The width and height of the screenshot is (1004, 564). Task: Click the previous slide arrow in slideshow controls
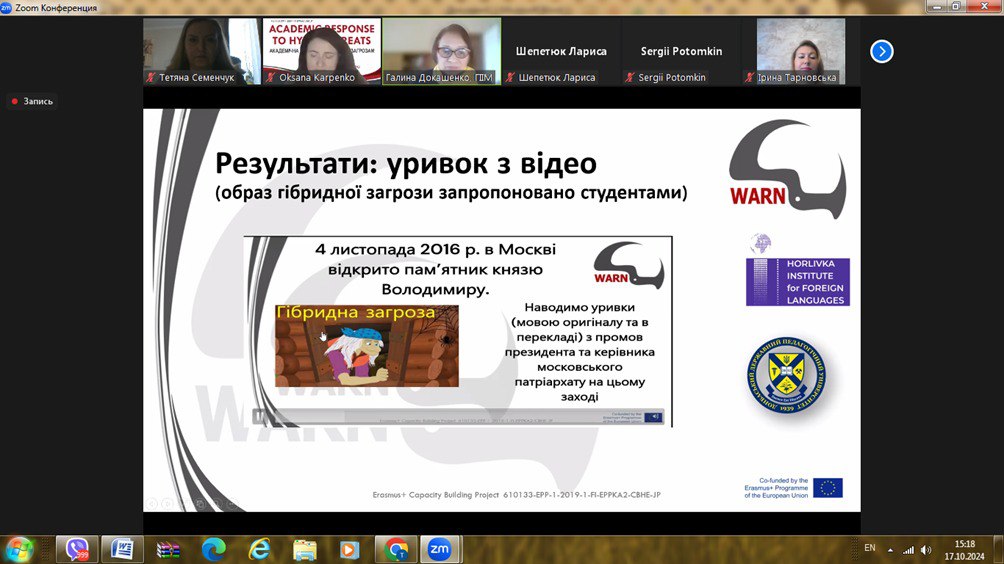pos(152,504)
